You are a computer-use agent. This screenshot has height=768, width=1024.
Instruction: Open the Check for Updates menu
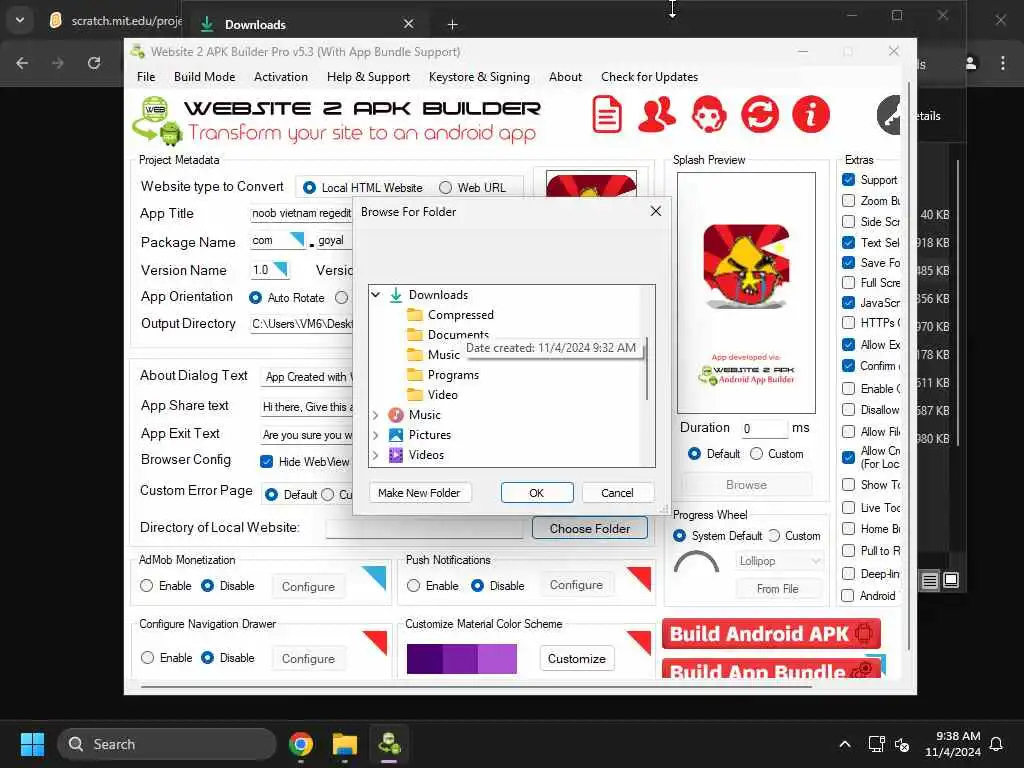tap(649, 77)
